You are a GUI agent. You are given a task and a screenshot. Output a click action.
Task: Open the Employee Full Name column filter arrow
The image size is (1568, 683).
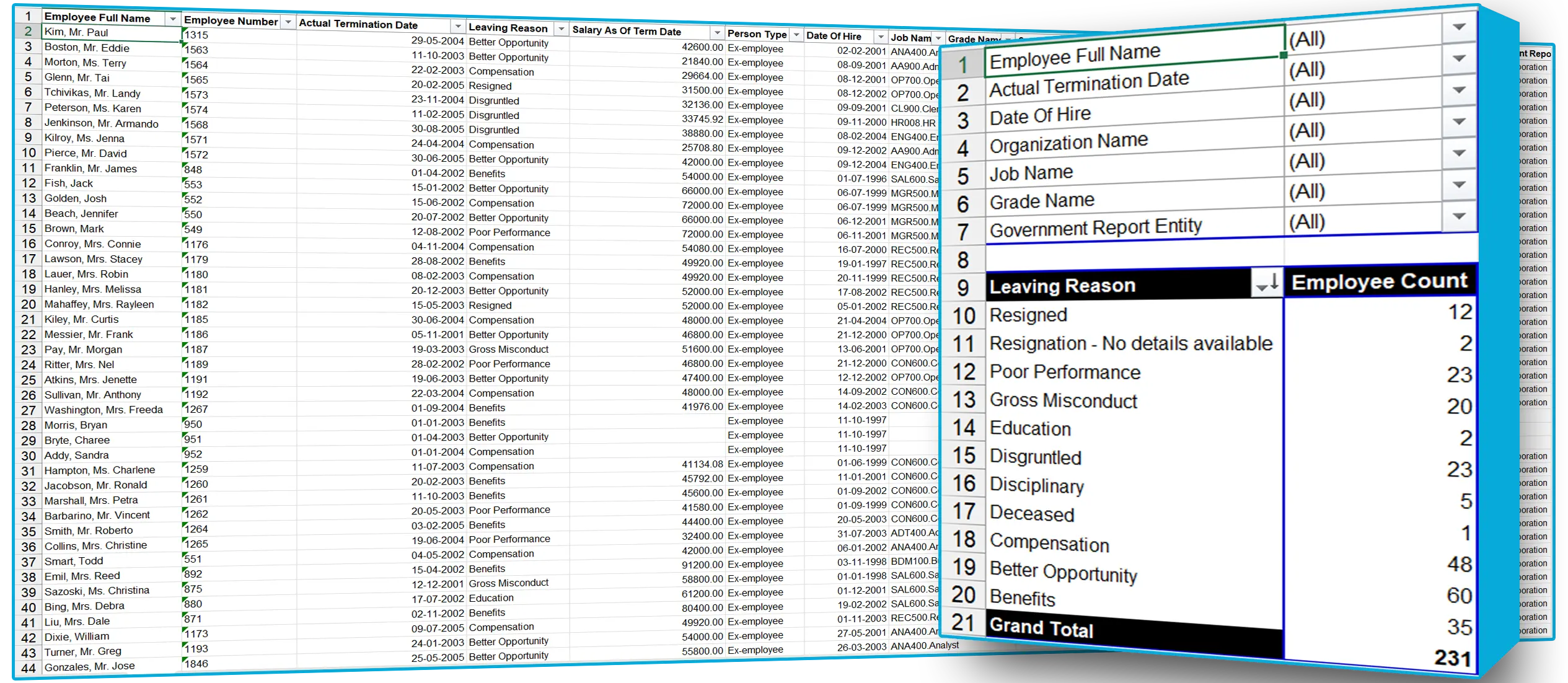[172, 19]
